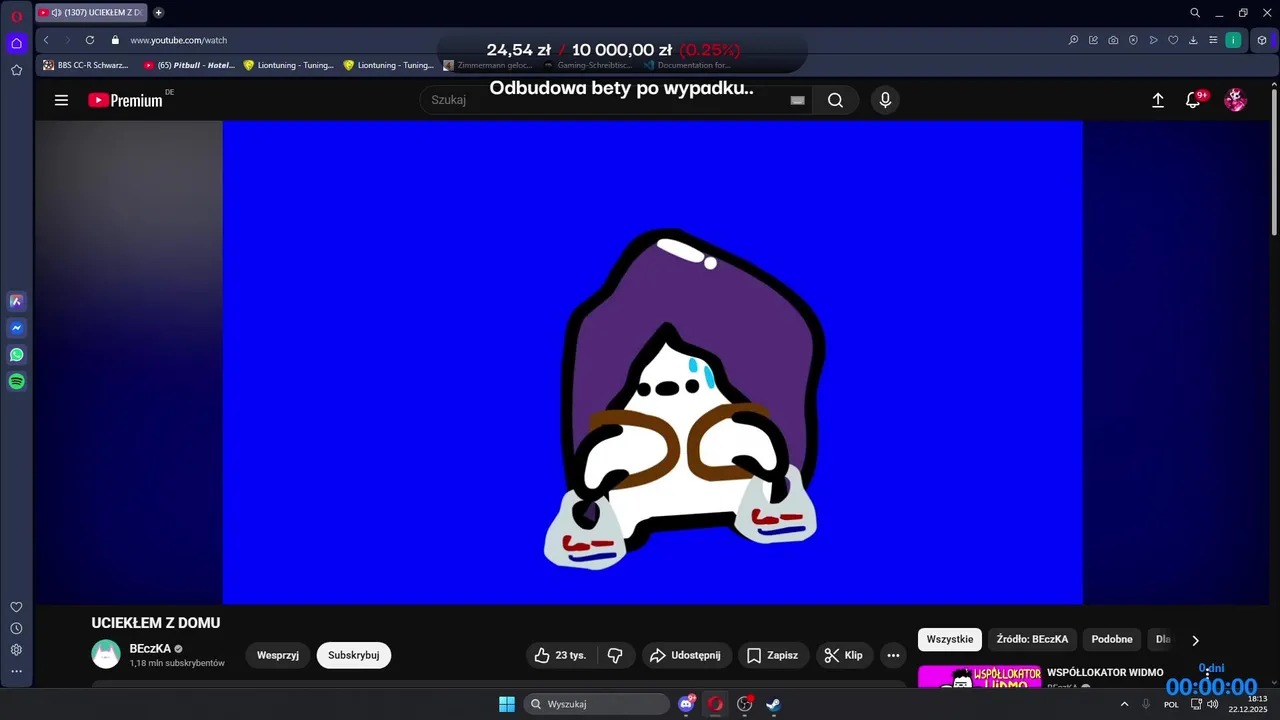Open Spotify from the Opera sidebar
This screenshot has width=1280, height=720.
point(16,381)
